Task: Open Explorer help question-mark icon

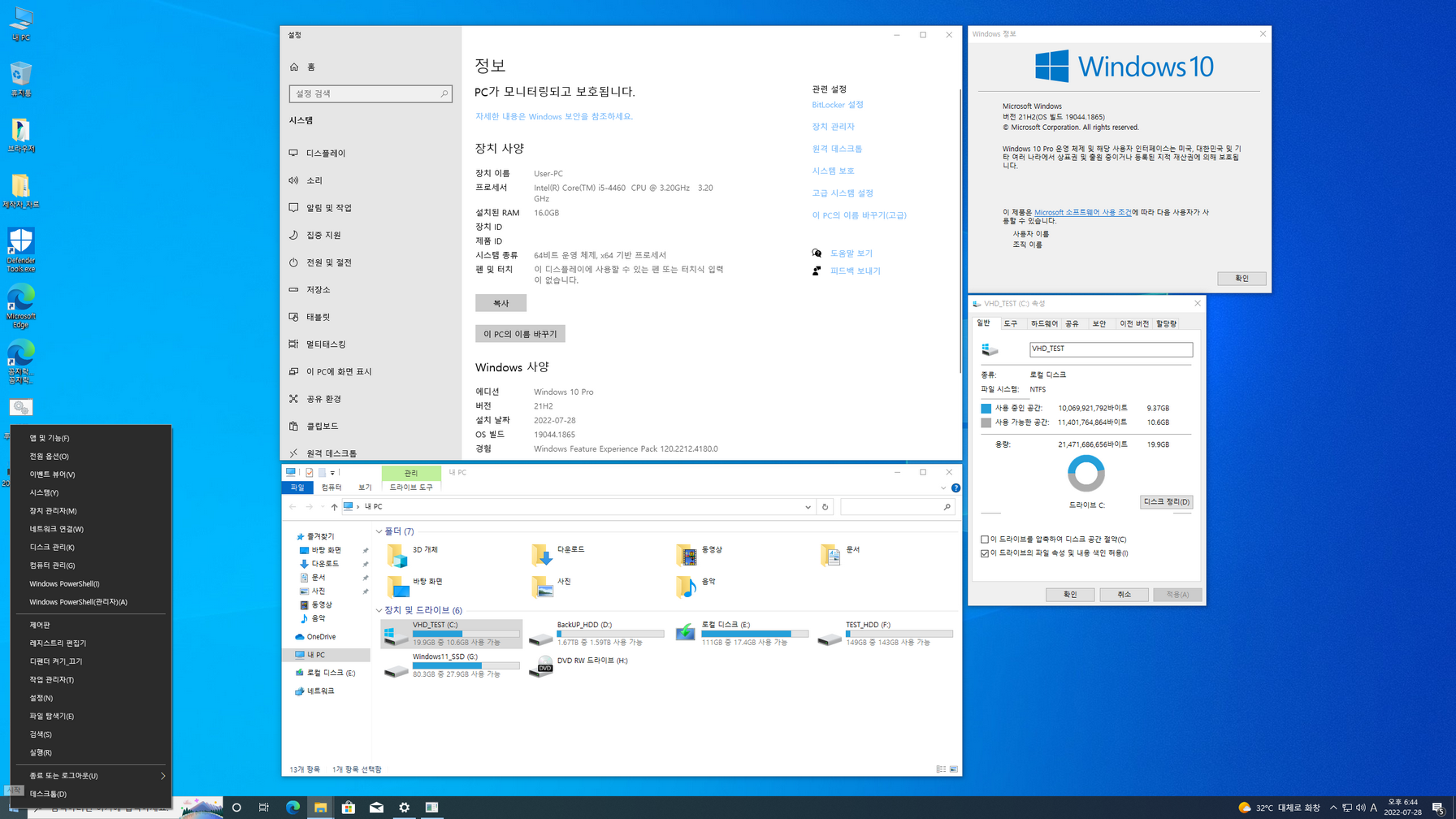Action: (955, 487)
